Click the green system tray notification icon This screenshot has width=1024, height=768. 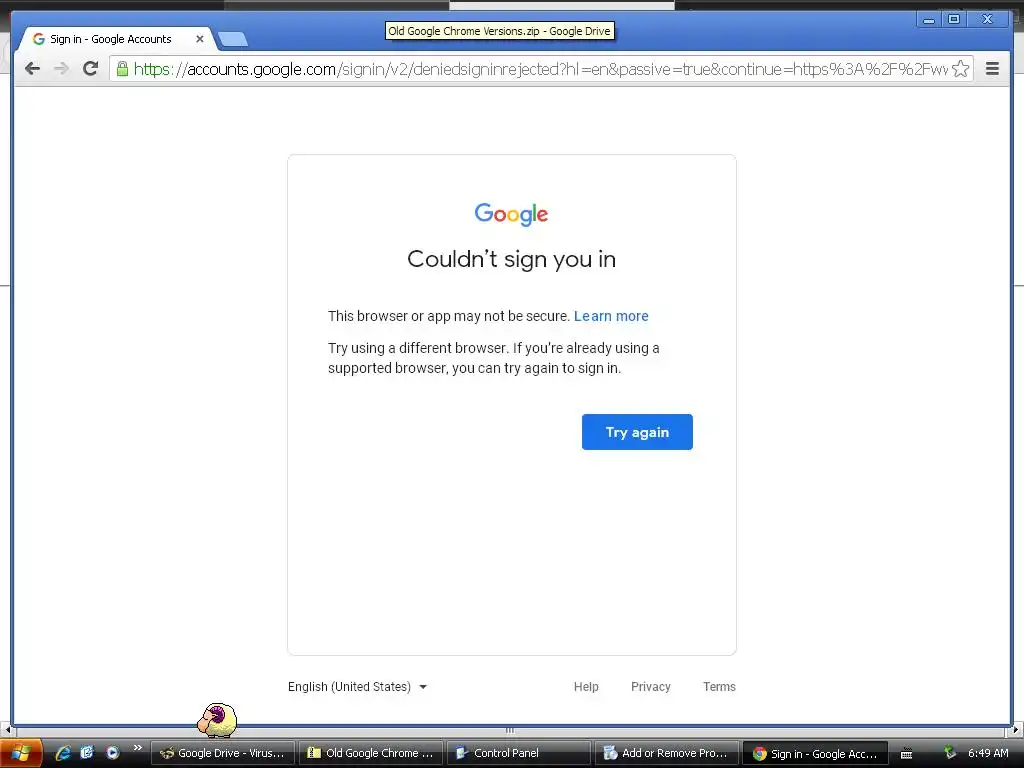point(950,753)
